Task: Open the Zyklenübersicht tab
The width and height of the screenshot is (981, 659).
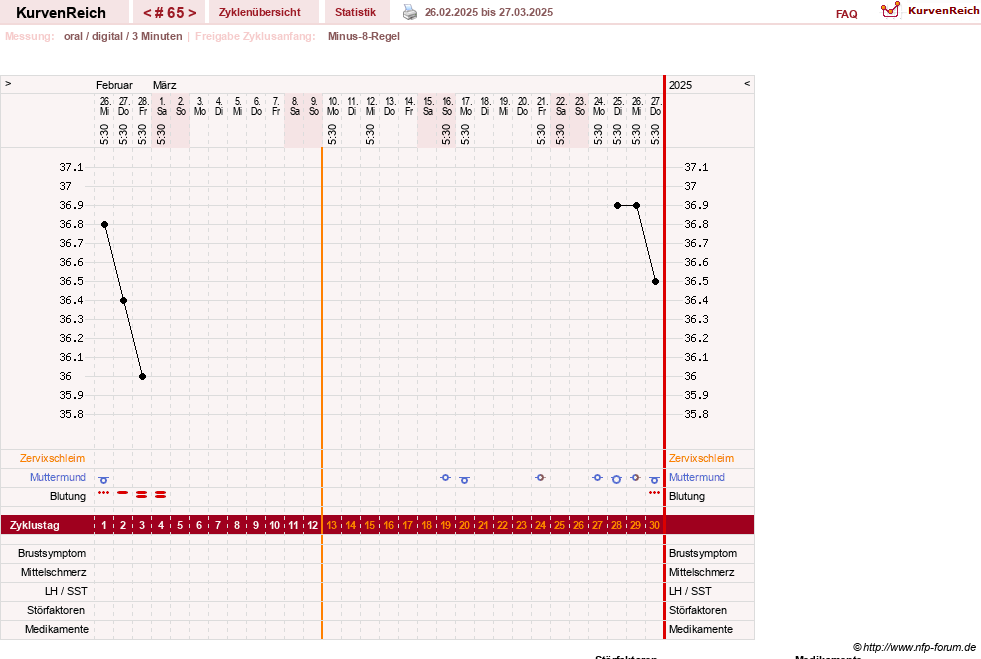Action: (260, 12)
